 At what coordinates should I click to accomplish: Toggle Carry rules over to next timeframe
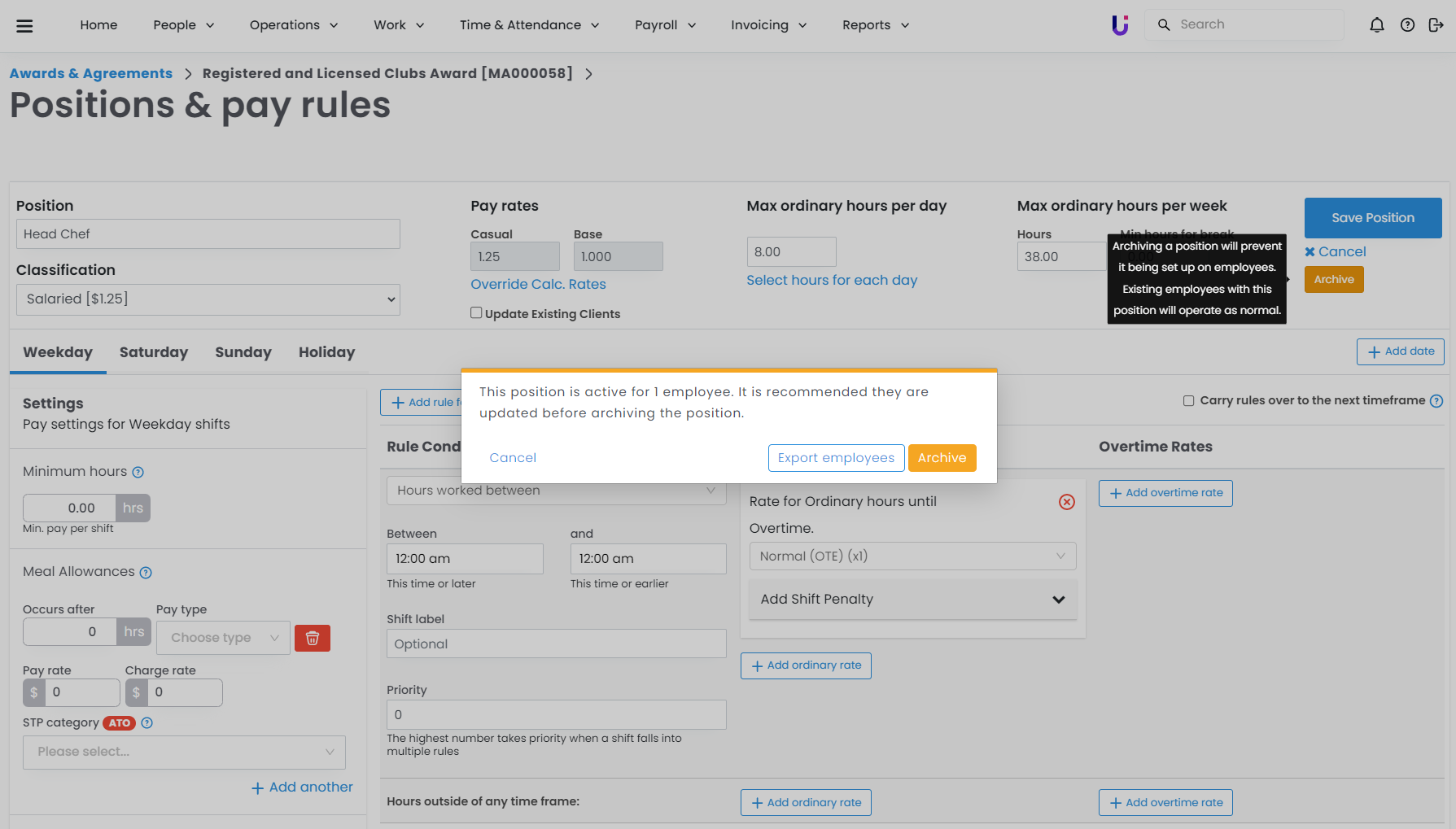(1188, 400)
